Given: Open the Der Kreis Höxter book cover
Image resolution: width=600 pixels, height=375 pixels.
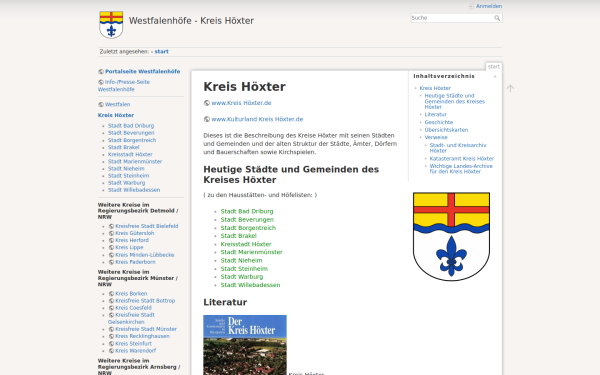Looking at the screenshot, I should tap(245, 345).
